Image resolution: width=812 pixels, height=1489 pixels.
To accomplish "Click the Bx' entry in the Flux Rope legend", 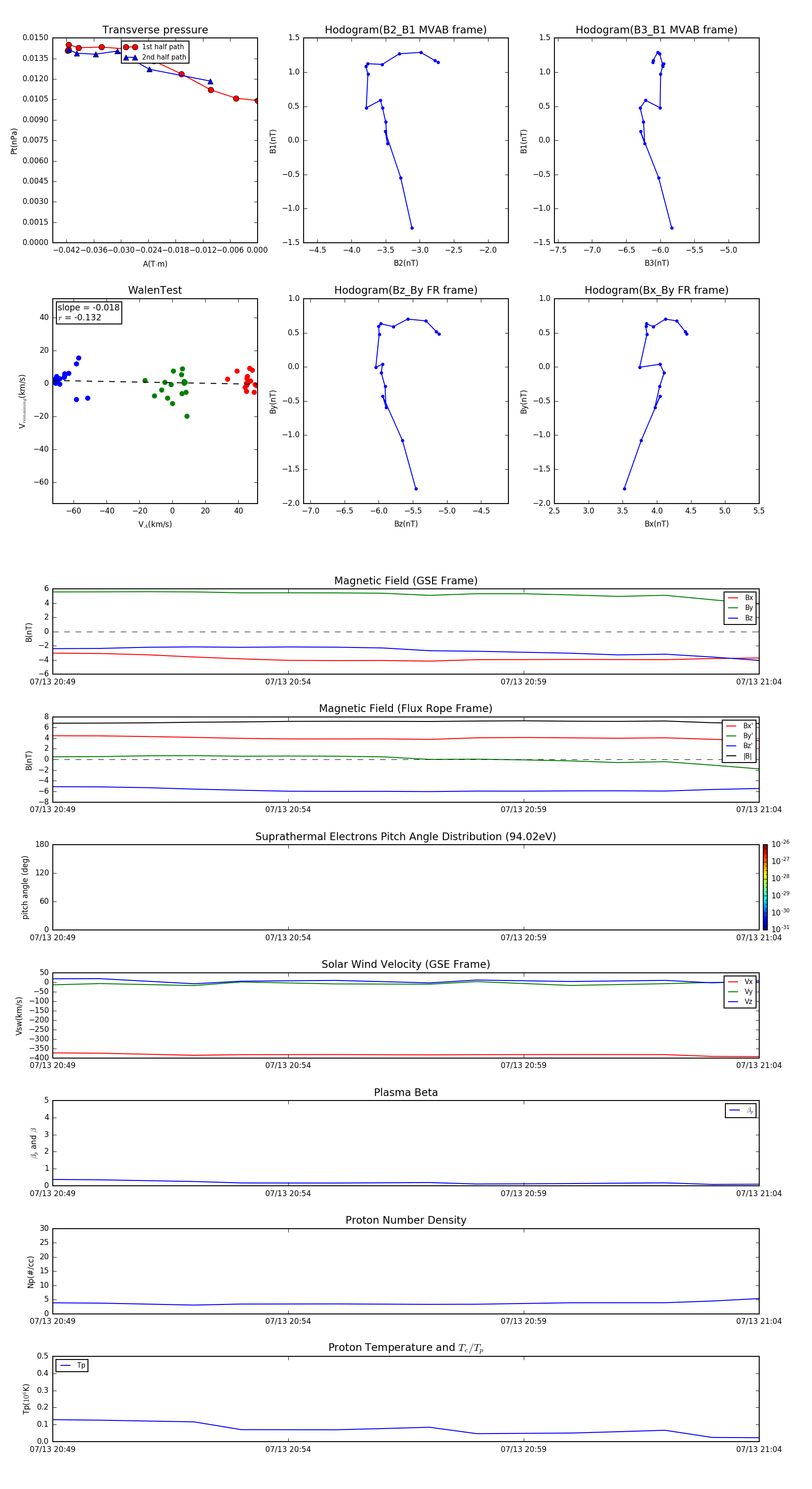I will click(739, 726).
